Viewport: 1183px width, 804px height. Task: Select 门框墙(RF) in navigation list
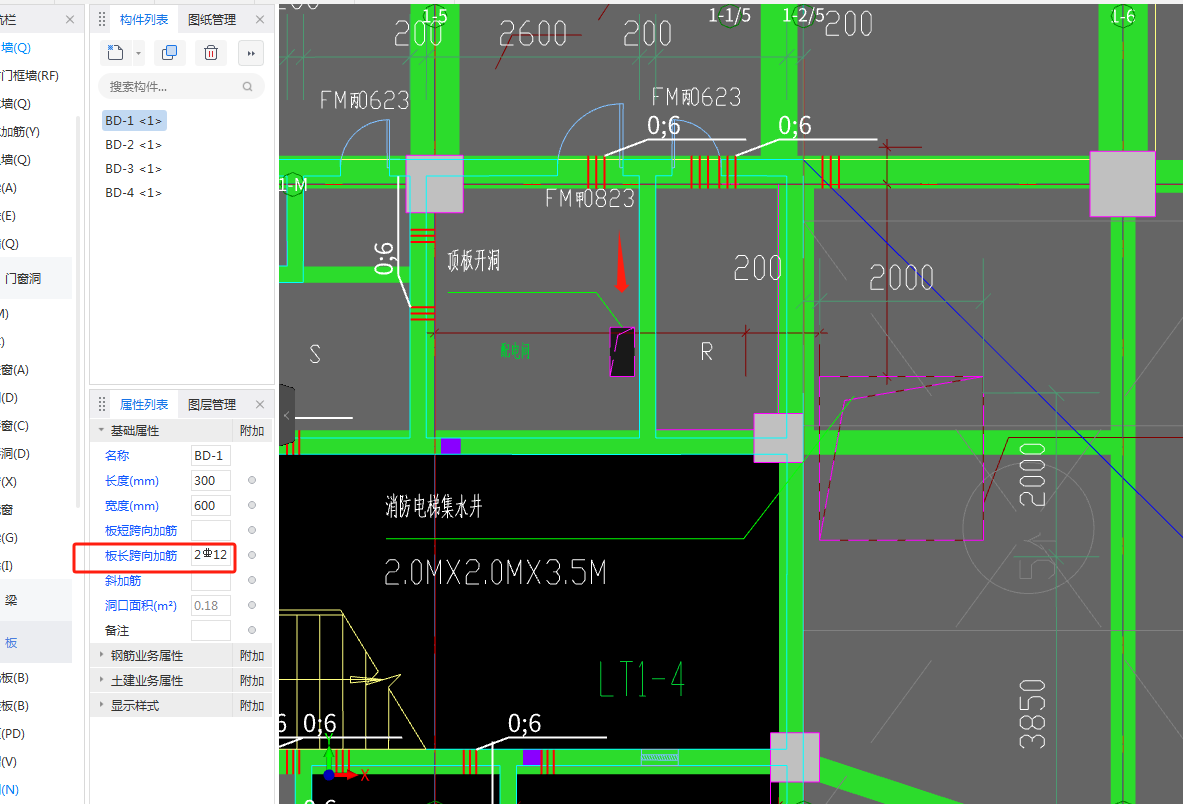[30, 75]
